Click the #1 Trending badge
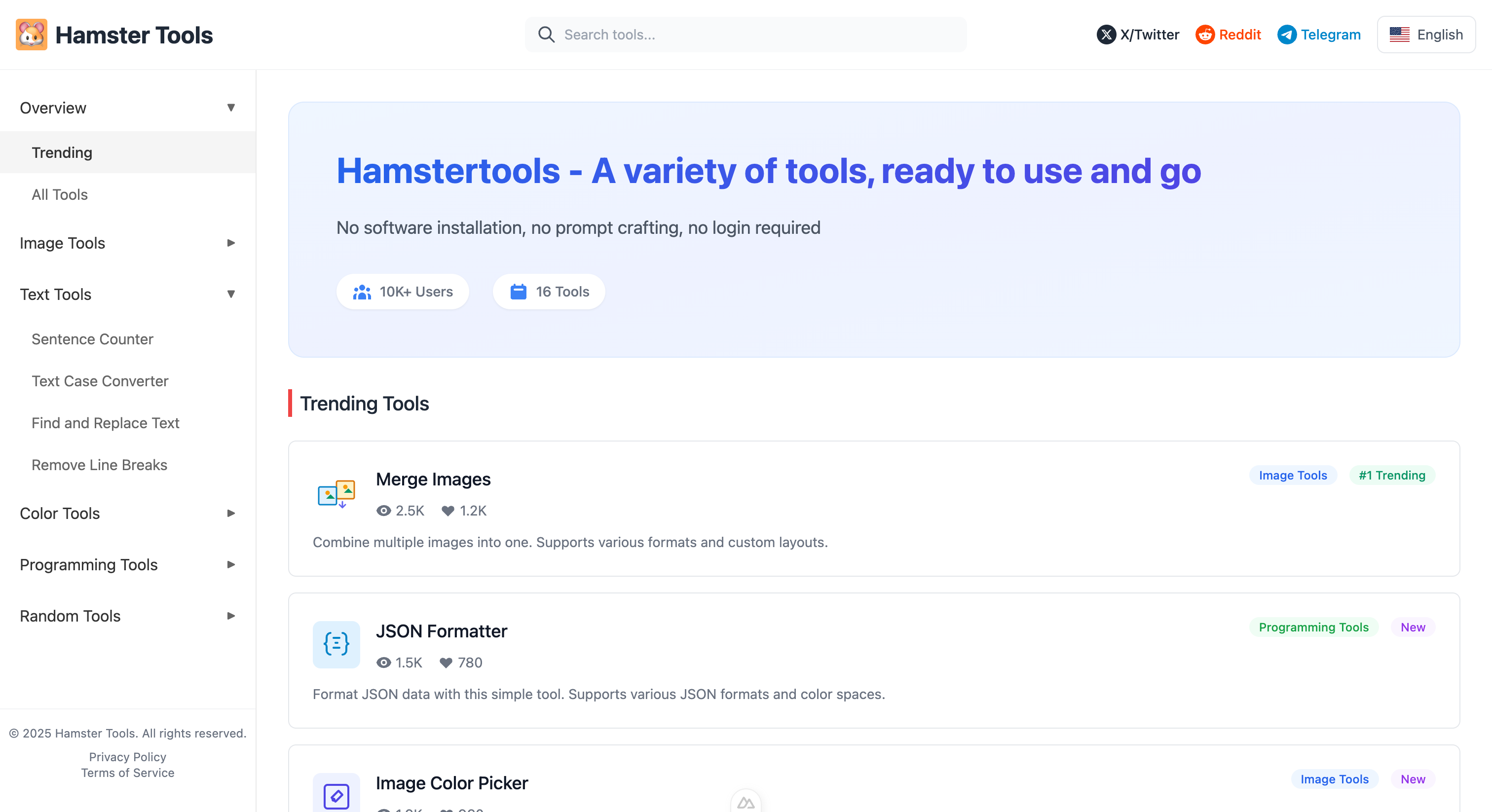This screenshot has height=812, width=1492. pyautogui.click(x=1392, y=476)
